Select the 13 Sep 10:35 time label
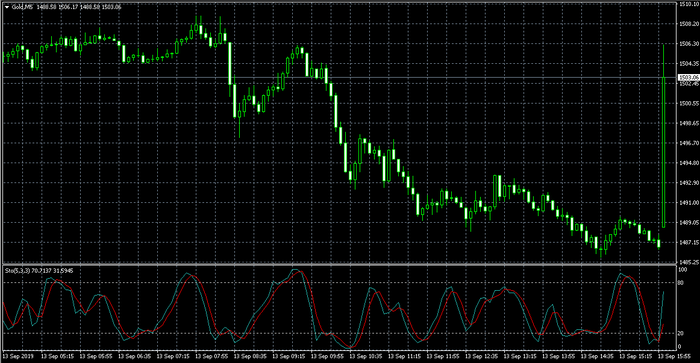 (366, 356)
